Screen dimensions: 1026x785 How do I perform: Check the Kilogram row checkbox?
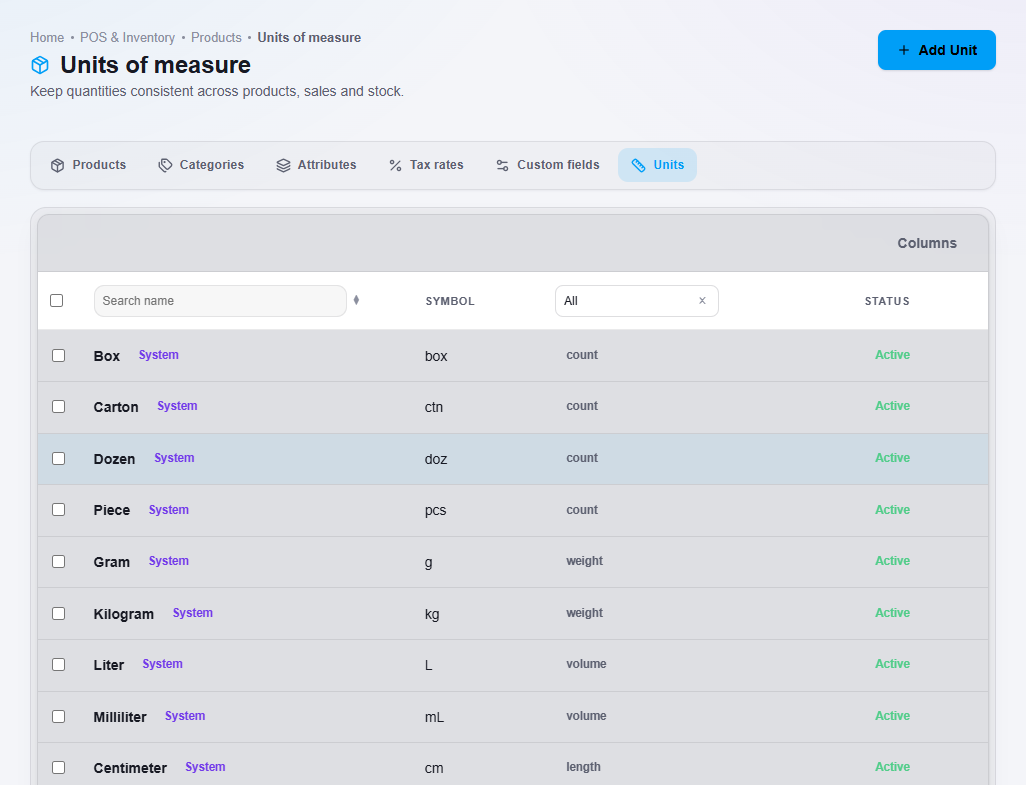[x=59, y=613]
